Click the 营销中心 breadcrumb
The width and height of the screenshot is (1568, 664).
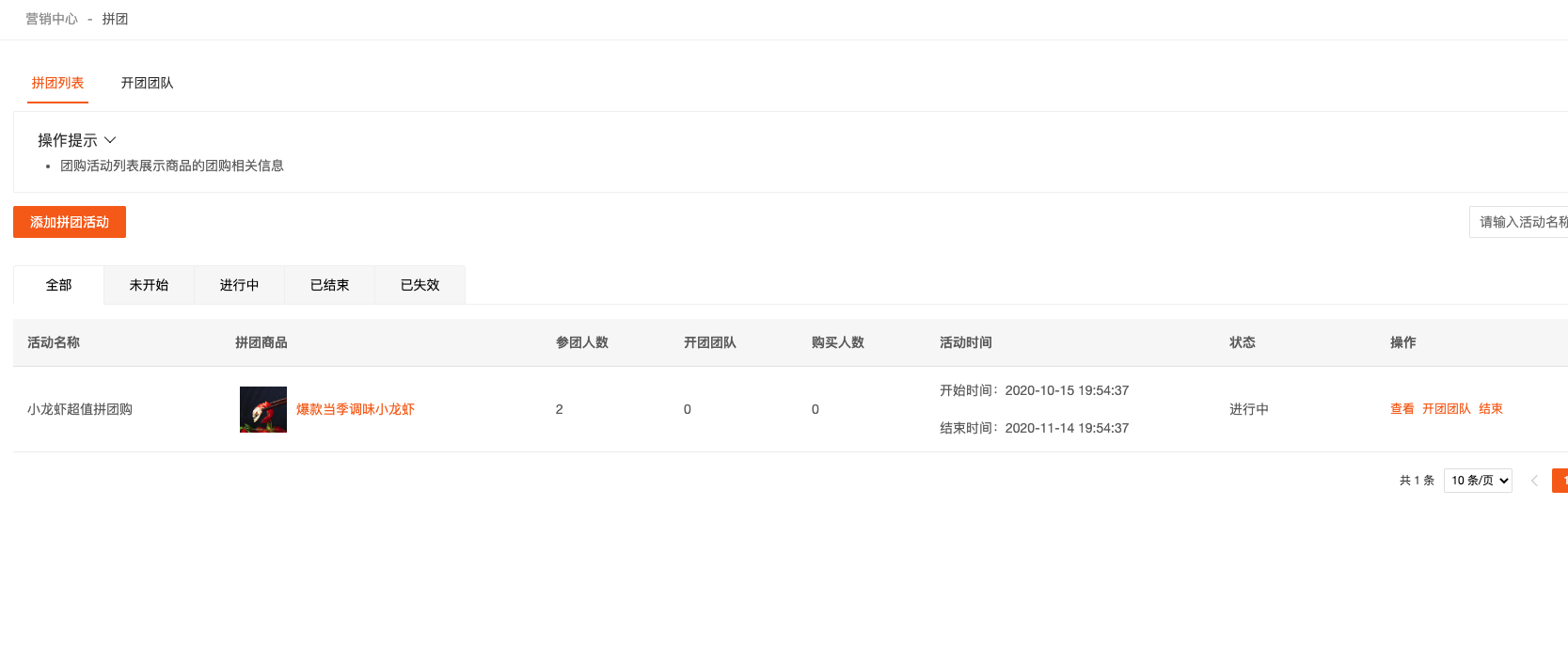[52, 19]
